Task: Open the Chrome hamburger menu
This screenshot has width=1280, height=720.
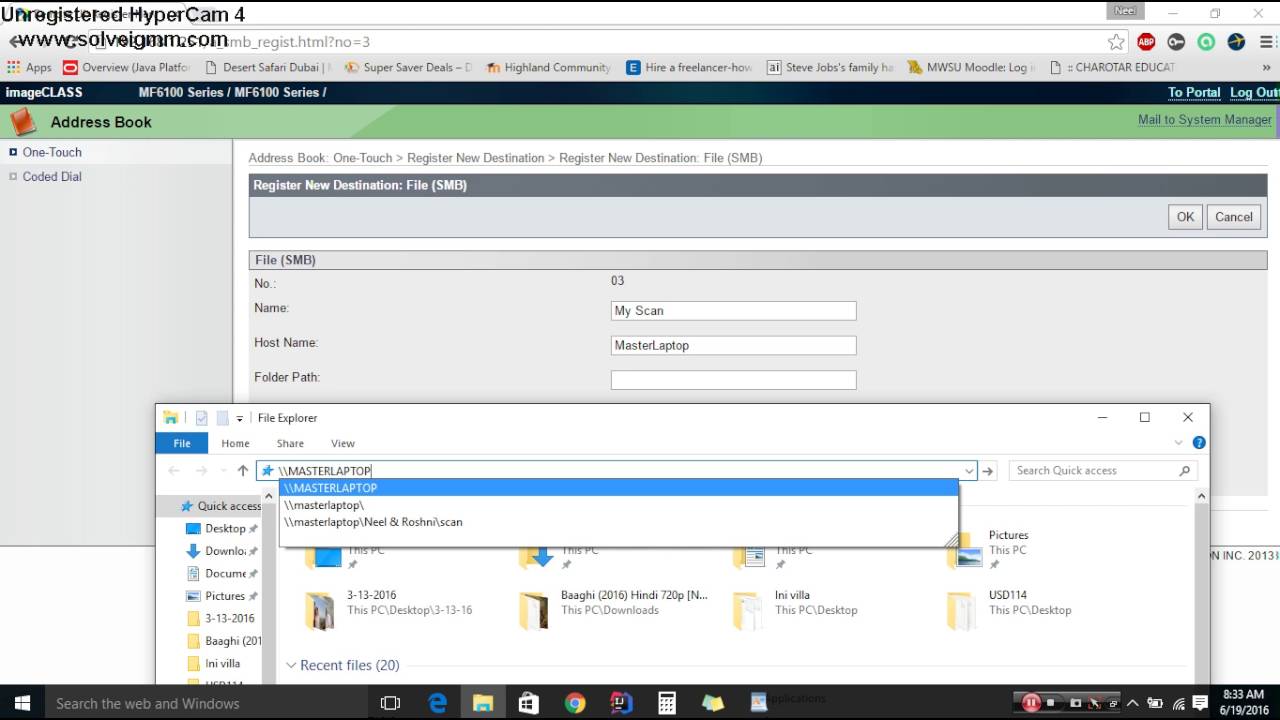Action: (1266, 42)
